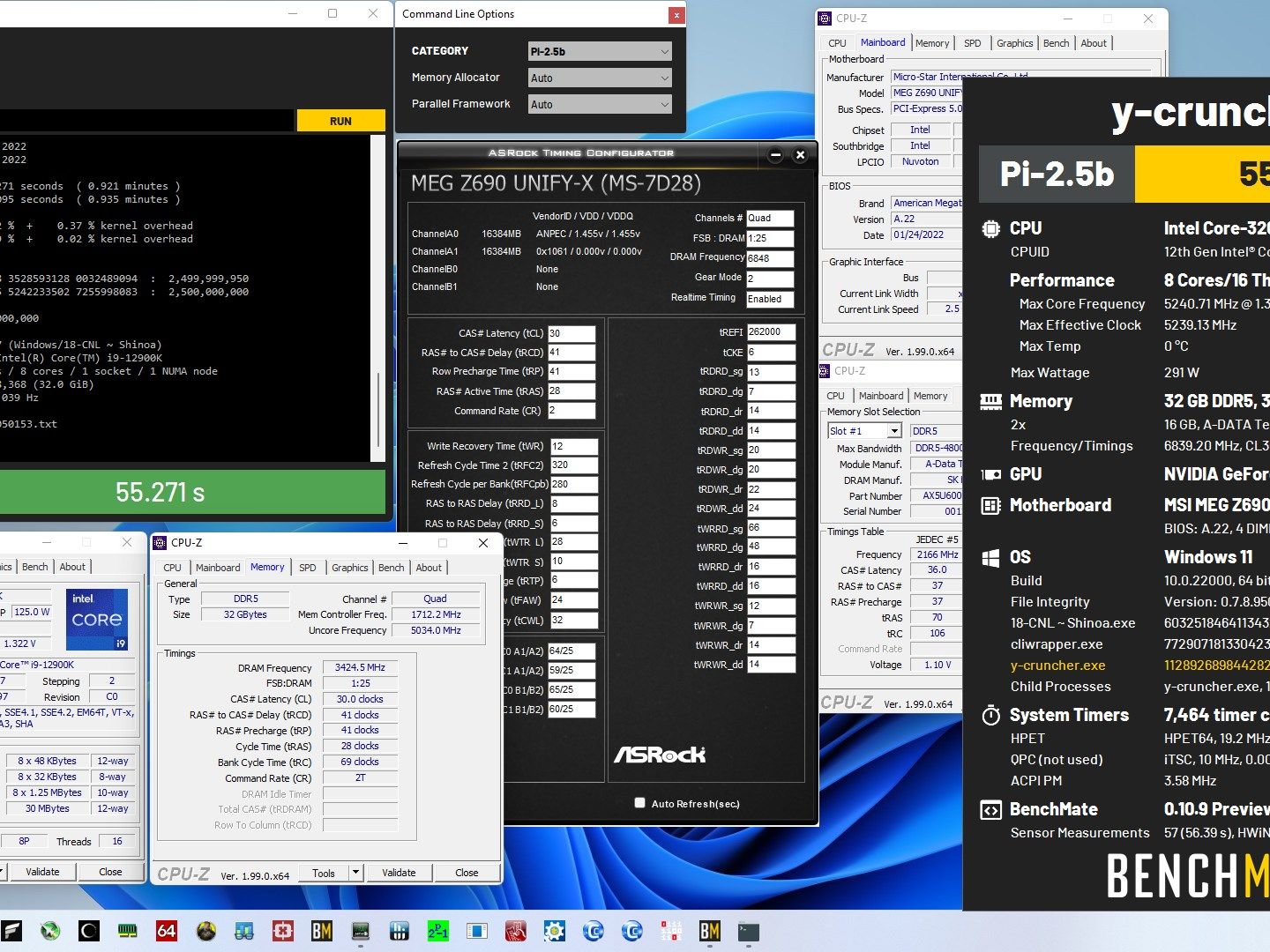The height and width of the screenshot is (952, 1270).
Task: Click the Uncore Frequency 5034.0 MHz value
Action: [x=436, y=630]
